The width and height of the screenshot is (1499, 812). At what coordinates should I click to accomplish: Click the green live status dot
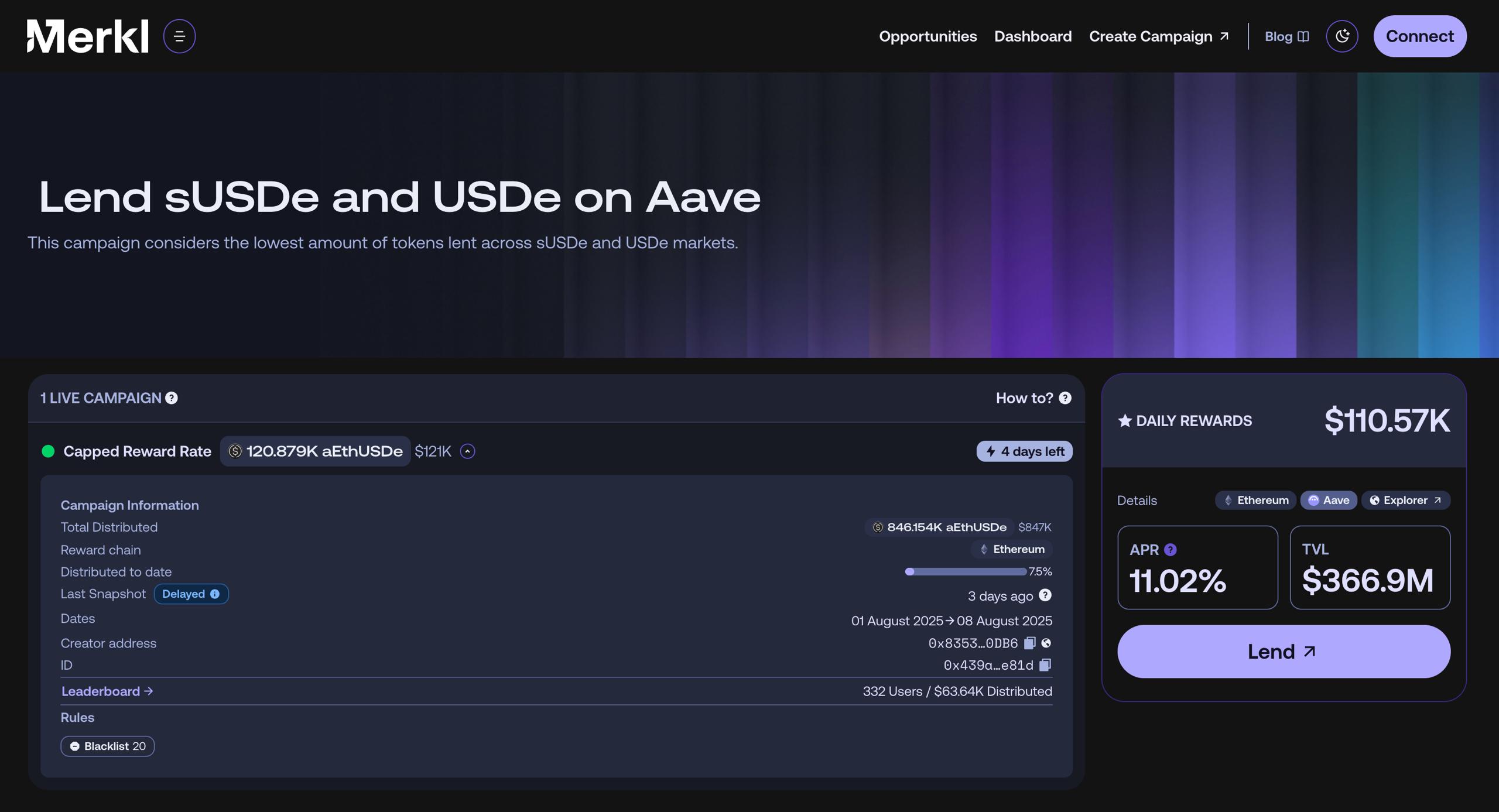click(49, 451)
